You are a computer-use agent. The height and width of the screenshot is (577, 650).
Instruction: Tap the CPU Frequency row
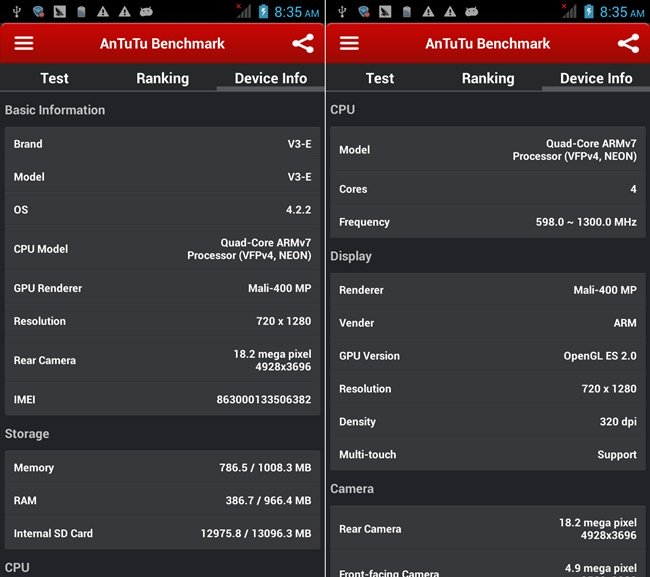[487, 222]
